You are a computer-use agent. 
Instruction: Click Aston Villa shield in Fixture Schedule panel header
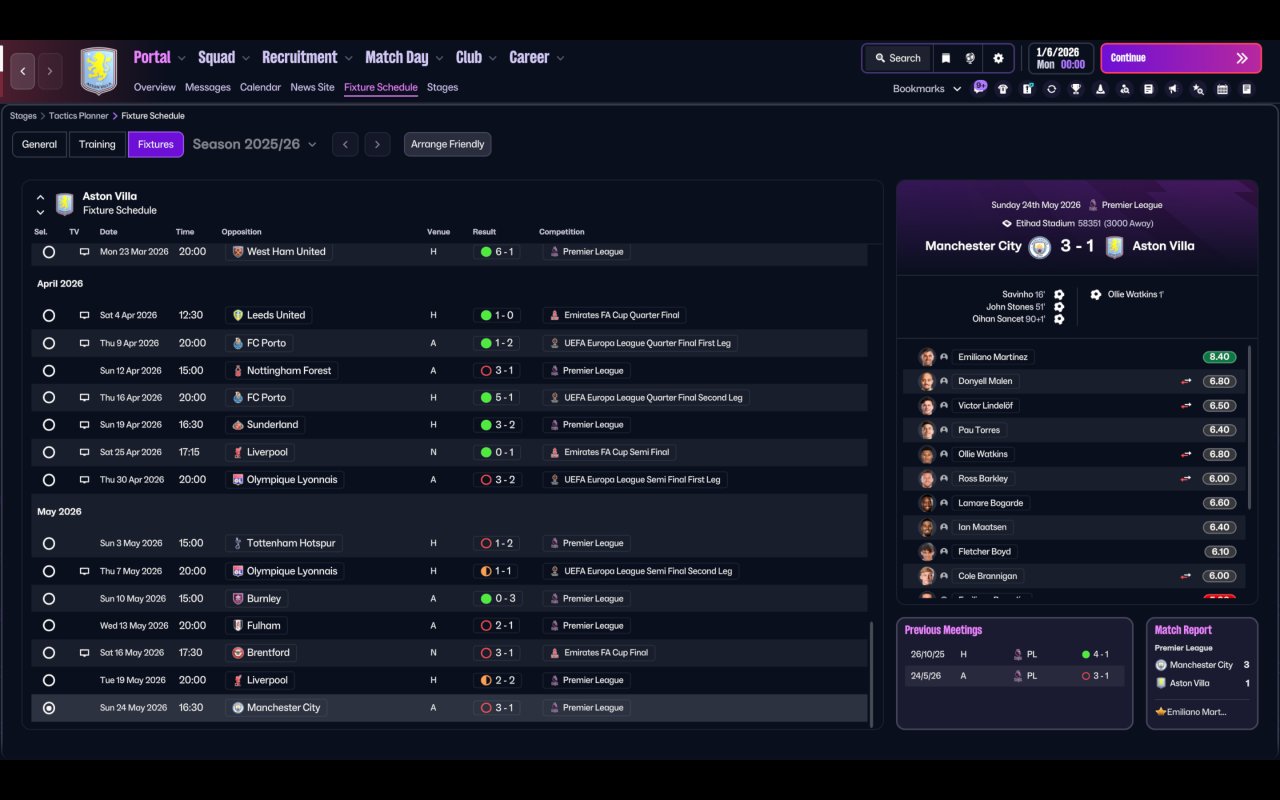point(65,204)
